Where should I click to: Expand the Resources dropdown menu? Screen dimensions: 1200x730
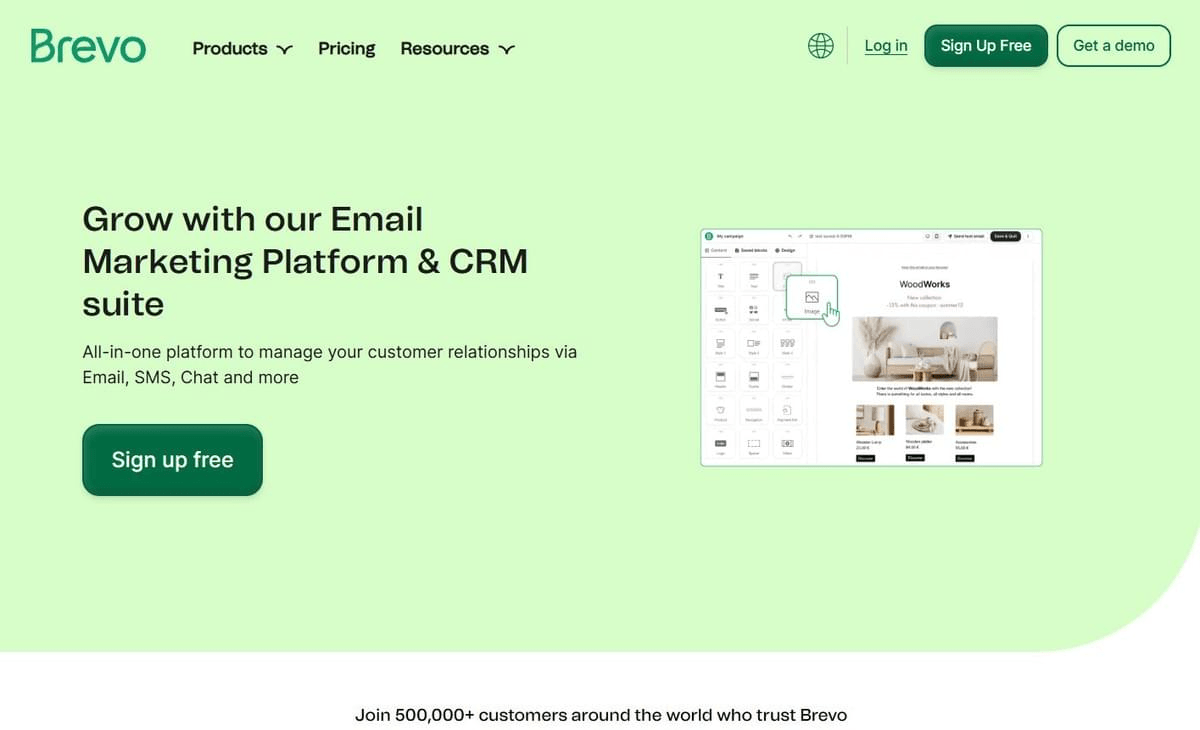457,48
